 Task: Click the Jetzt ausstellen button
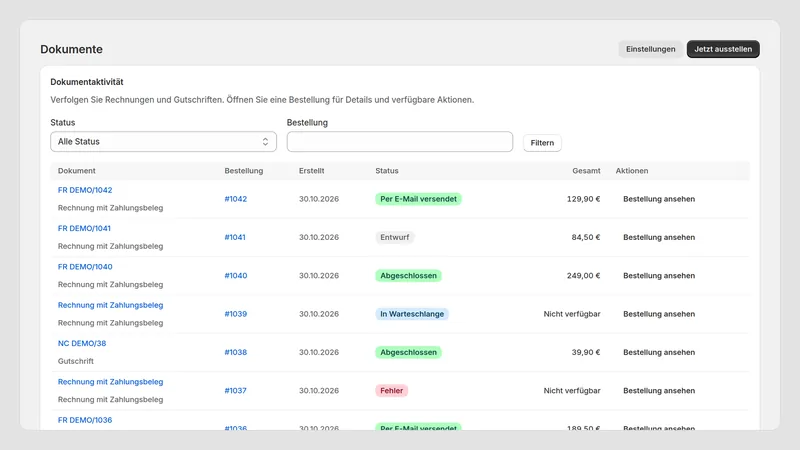coord(723,49)
